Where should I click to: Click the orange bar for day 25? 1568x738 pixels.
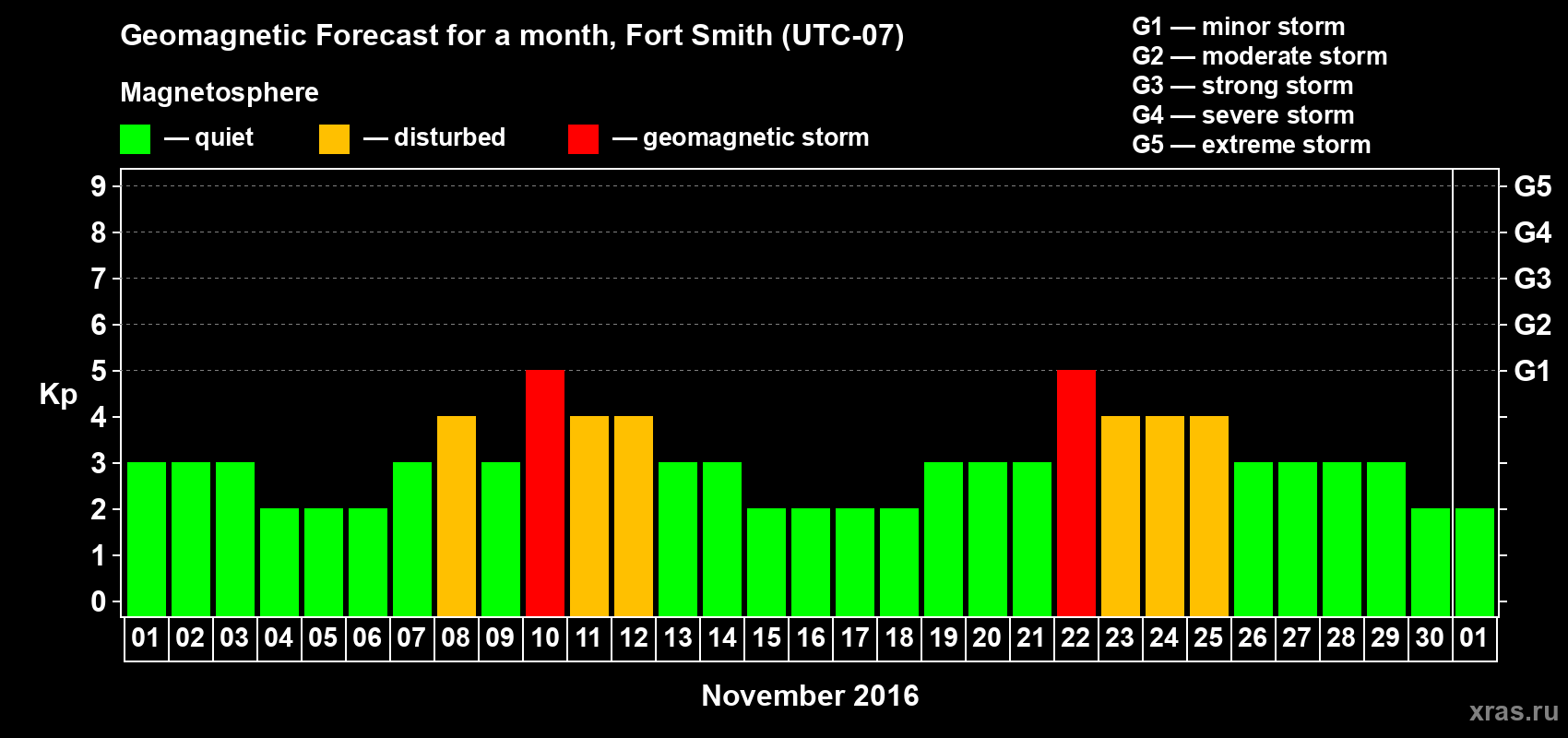coord(1209,516)
